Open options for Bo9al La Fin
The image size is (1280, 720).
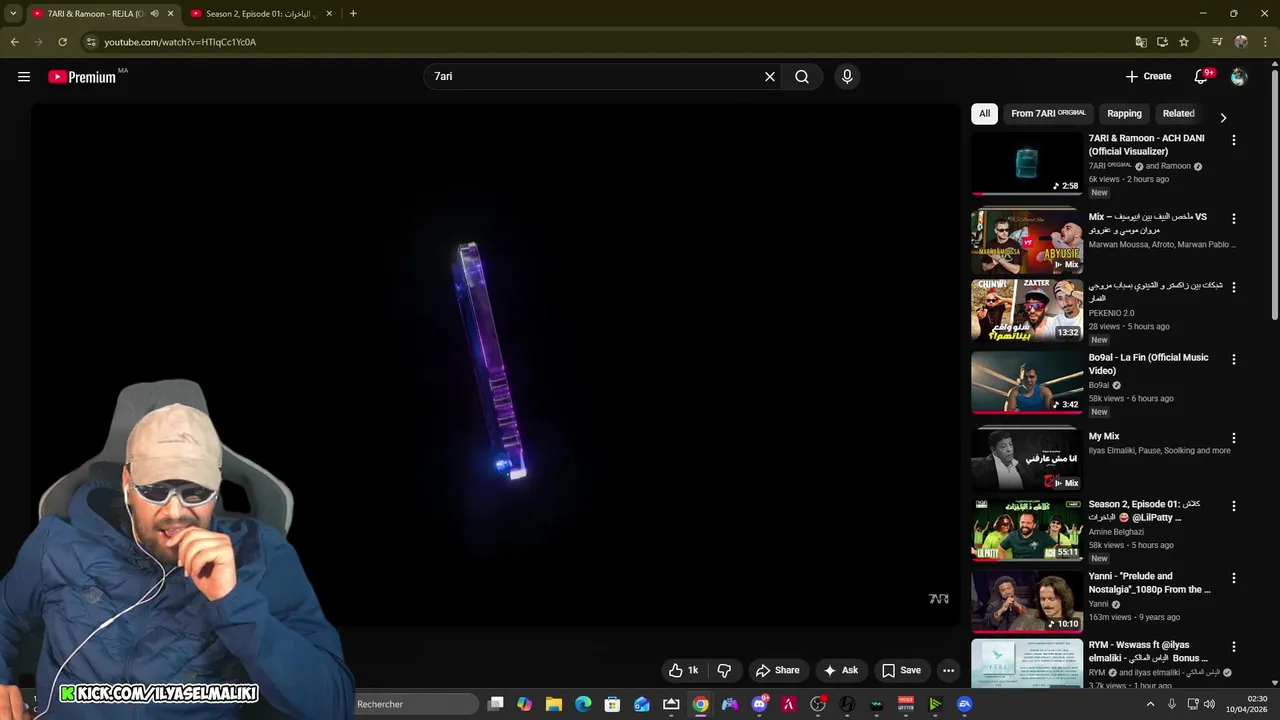pyautogui.click(x=1233, y=359)
